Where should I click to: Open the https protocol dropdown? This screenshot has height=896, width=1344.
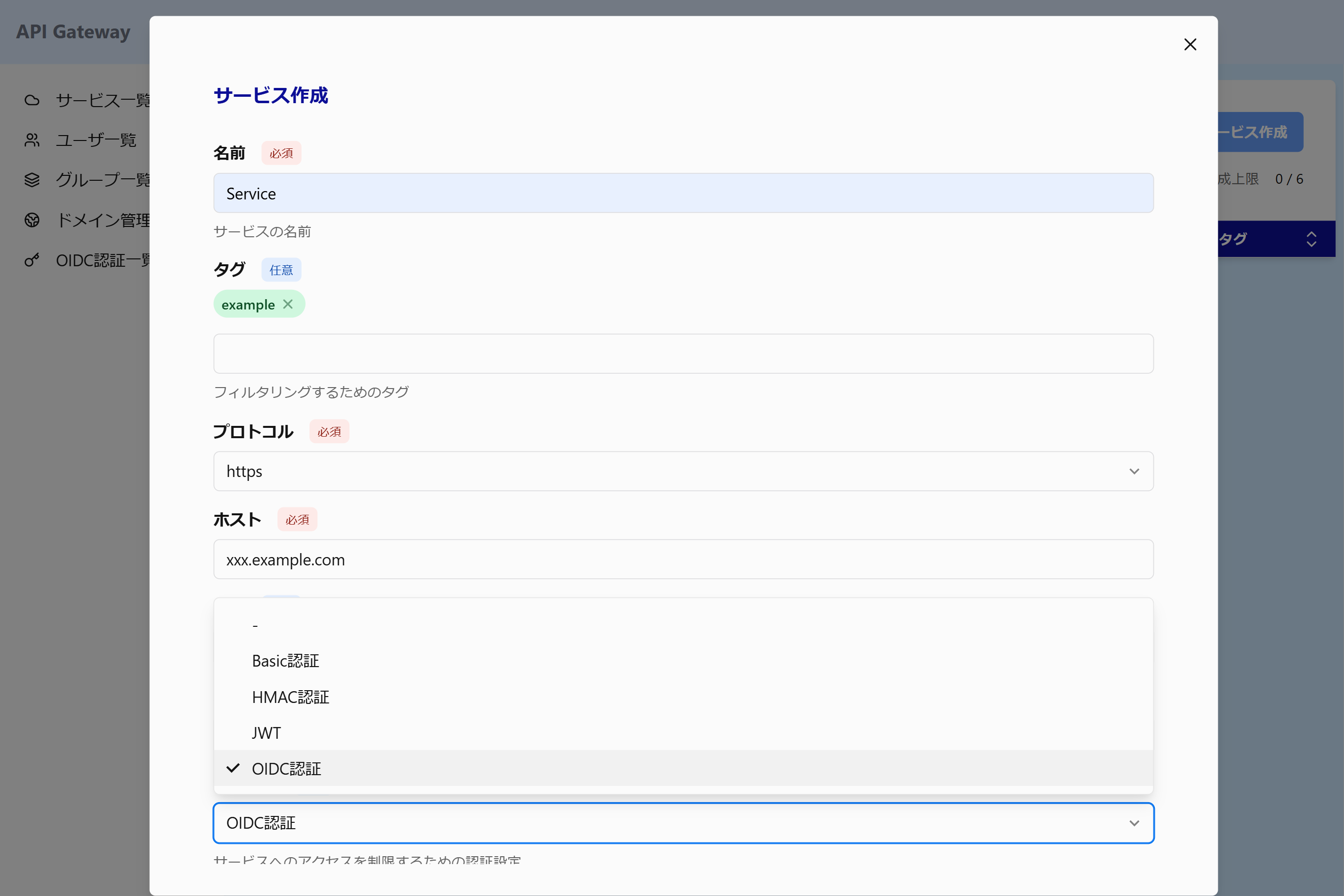coord(683,471)
